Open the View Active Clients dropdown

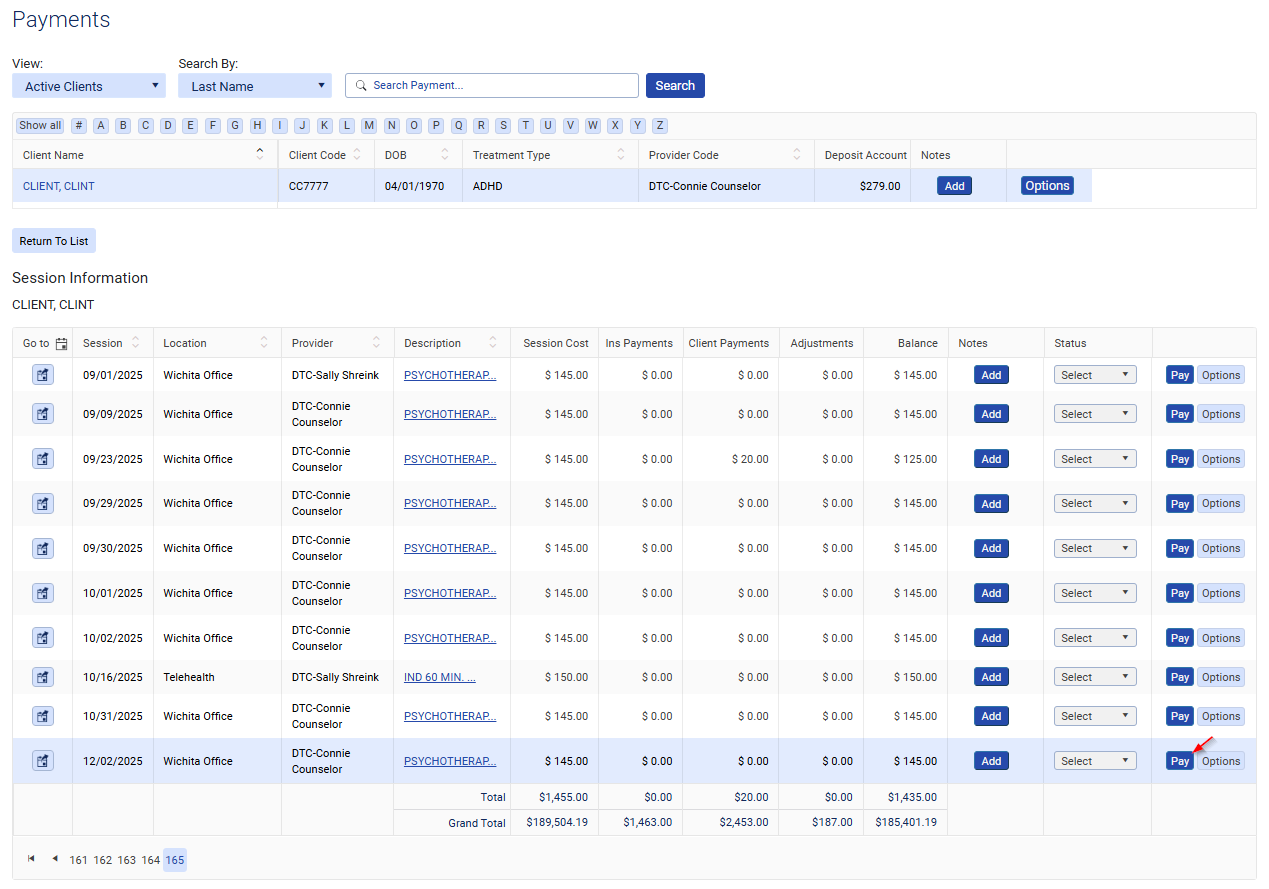(x=89, y=86)
